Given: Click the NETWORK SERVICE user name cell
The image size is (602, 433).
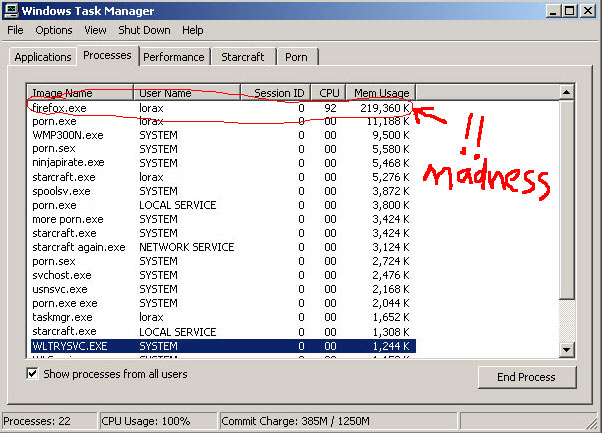Looking at the screenshot, I should tap(187, 247).
